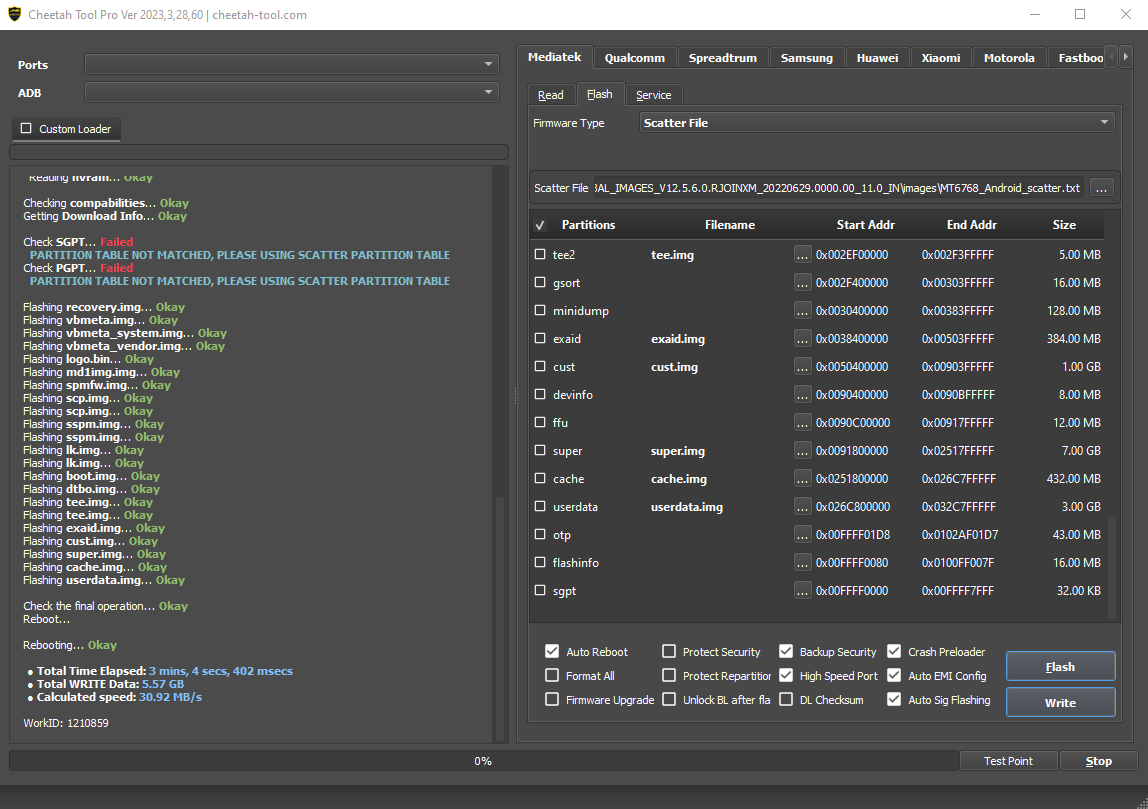1148x809 pixels.
Task: Click the Test Point button
Action: (x=1008, y=761)
